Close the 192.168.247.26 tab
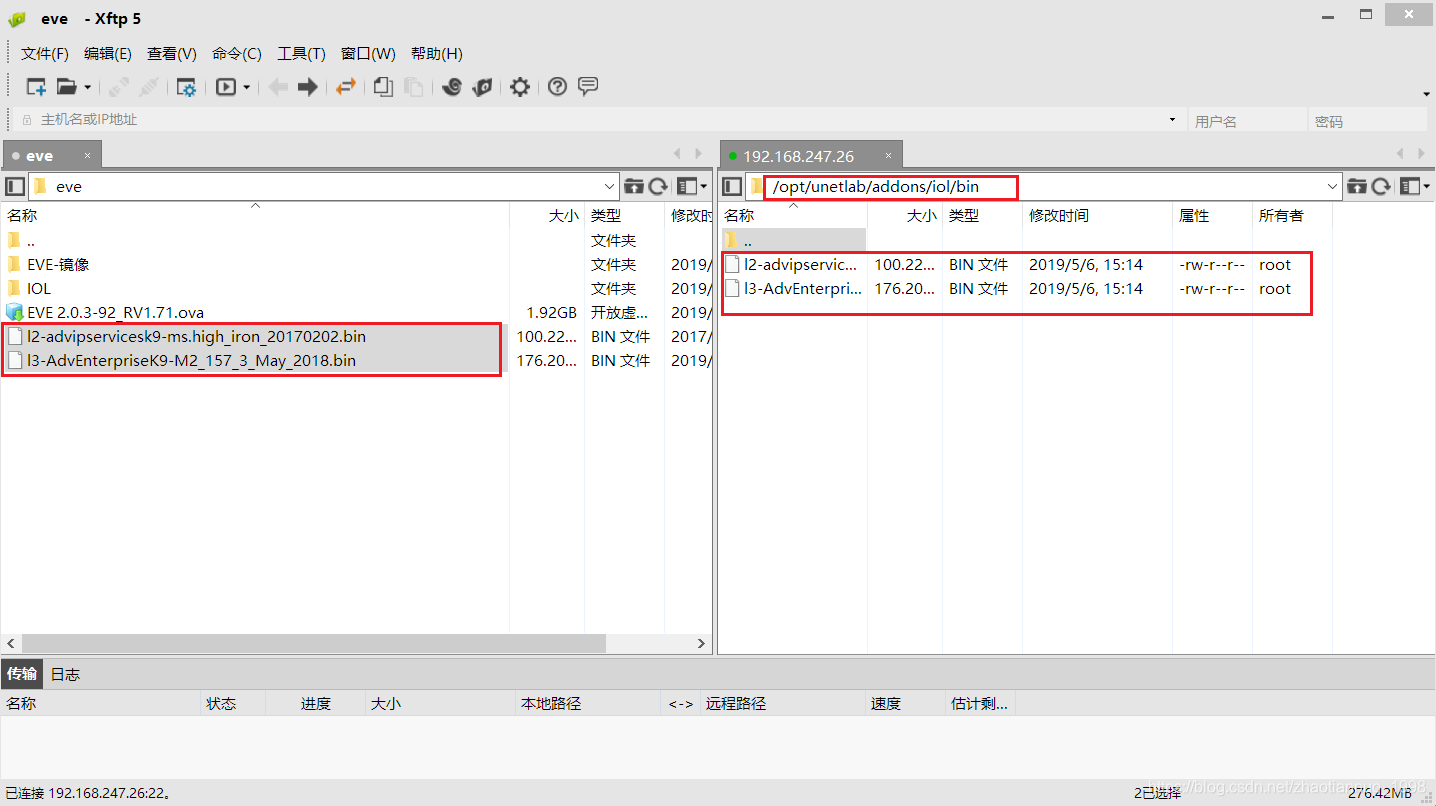 pyautogui.click(x=888, y=156)
